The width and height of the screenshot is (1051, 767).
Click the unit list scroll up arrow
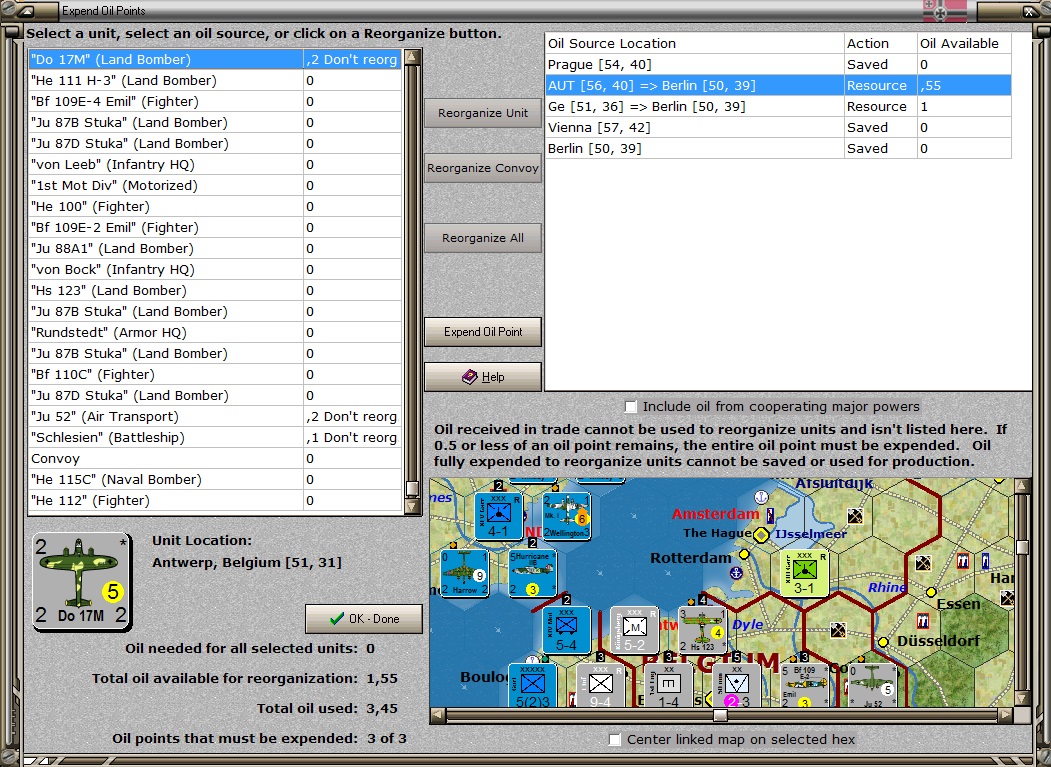click(x=412, y=57)
